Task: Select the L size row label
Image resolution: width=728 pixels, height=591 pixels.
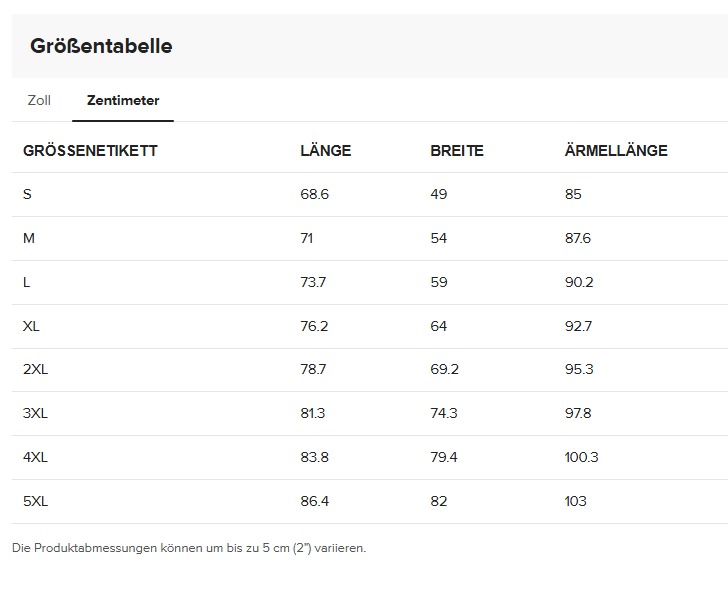Action: (27, 282)
